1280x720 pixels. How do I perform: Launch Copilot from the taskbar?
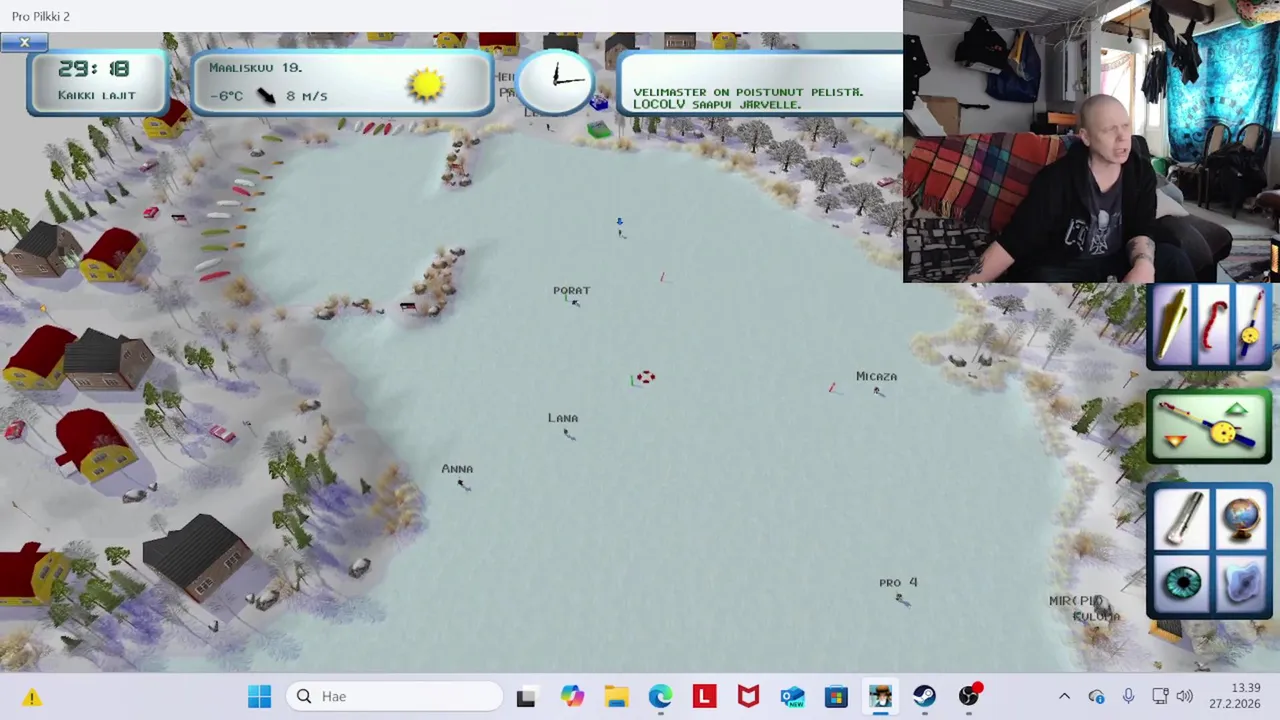pos(572,696)
